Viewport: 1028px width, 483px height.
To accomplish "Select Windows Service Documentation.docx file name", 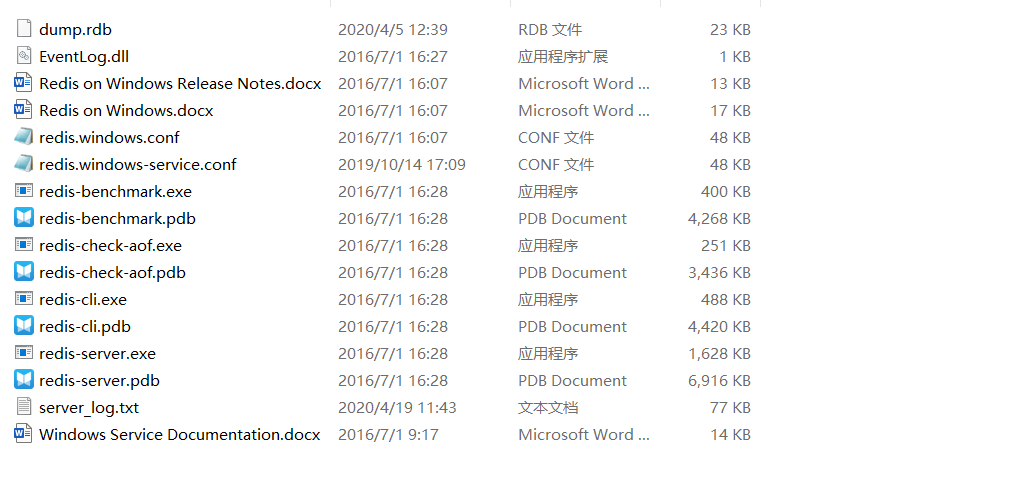I will (x=180, y=435).
